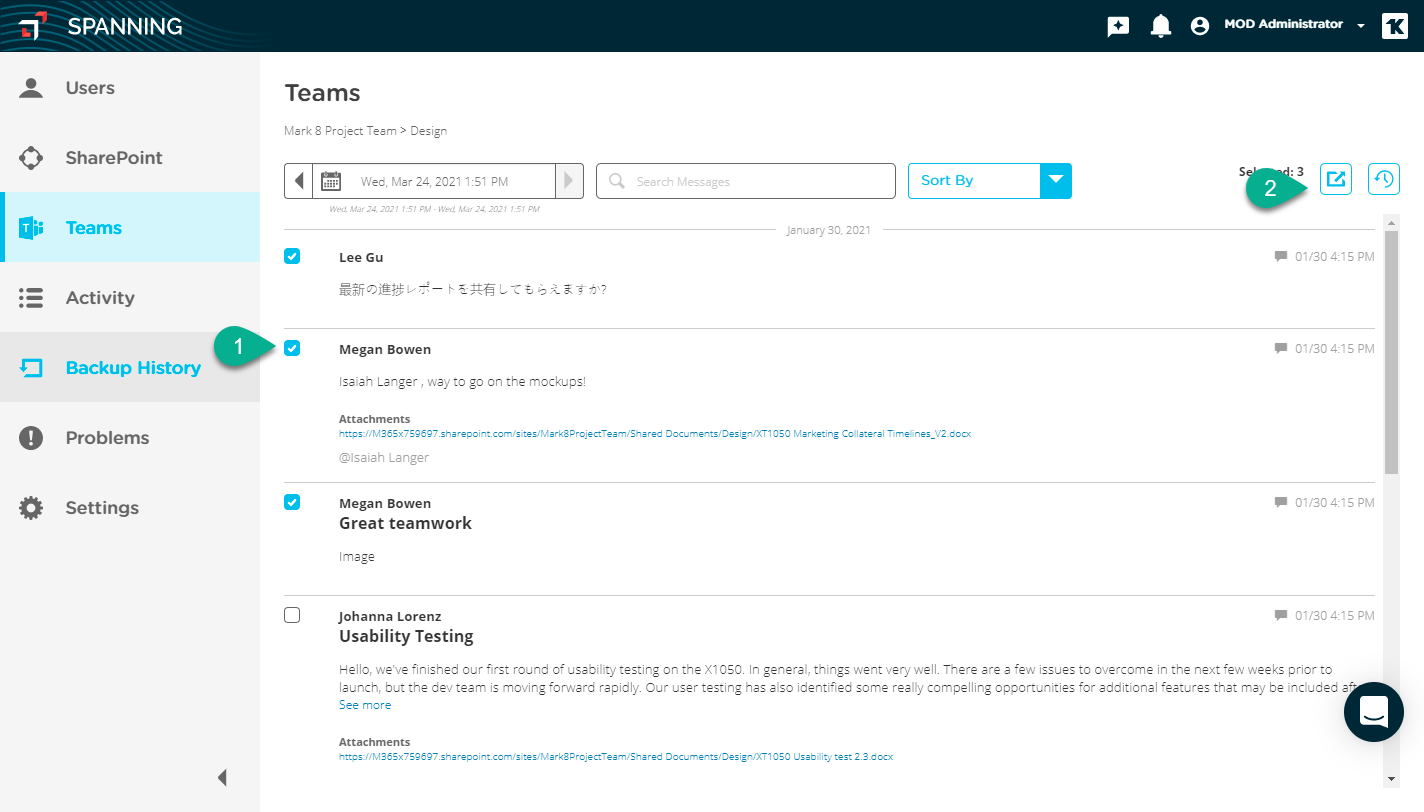Click the Problems exclamation icon
The height and width of the screenshot is (812, 1424).
pos(31,438)
